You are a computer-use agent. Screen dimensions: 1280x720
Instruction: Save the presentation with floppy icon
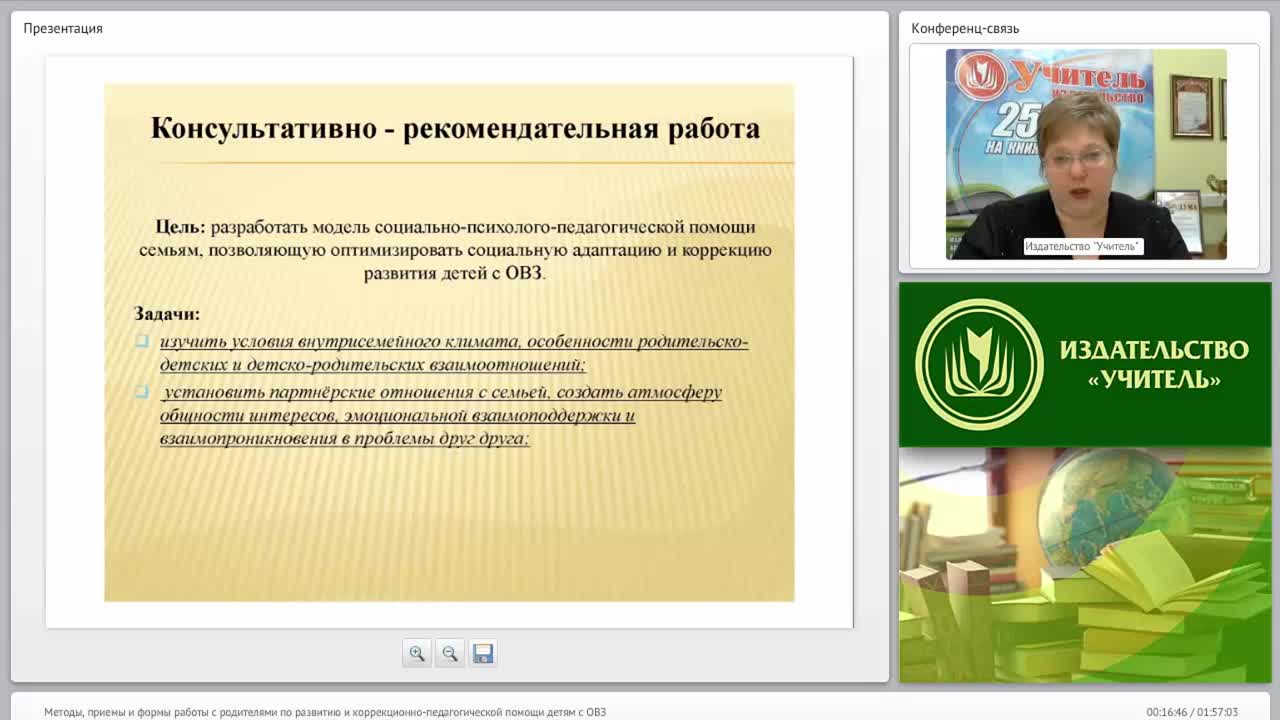[483, 653]
